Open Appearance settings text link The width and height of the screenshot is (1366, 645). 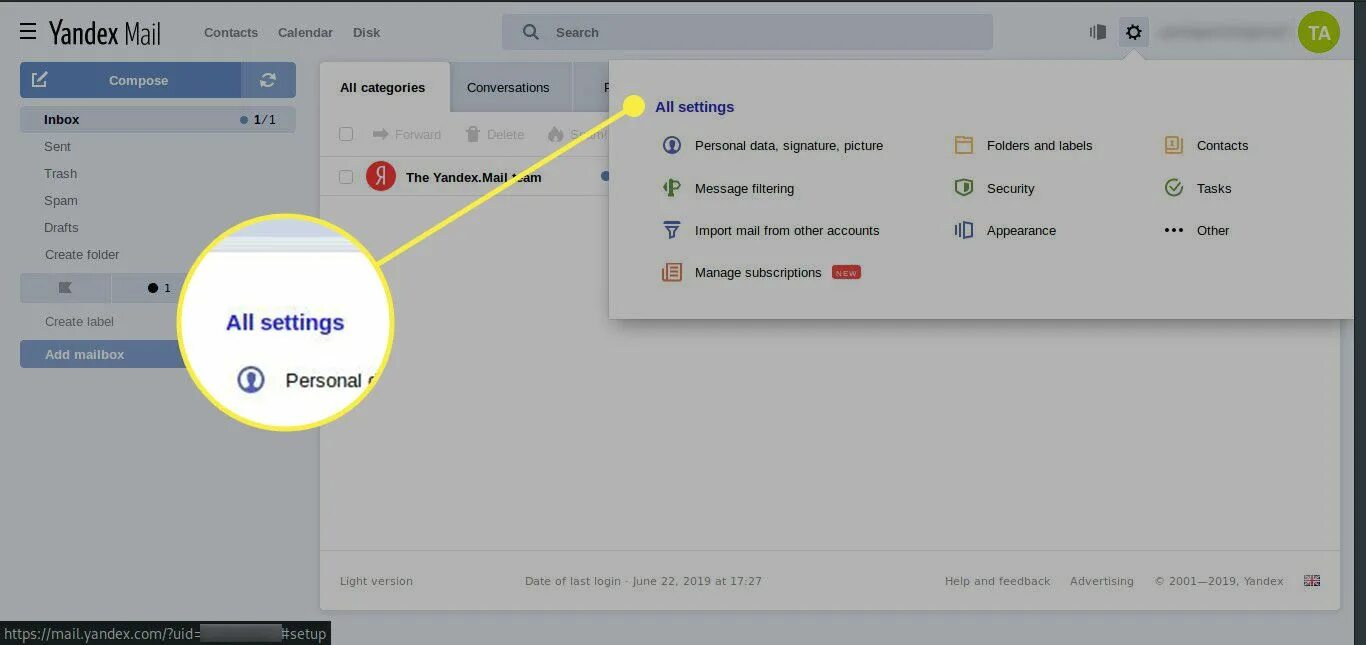point(1021,230)
